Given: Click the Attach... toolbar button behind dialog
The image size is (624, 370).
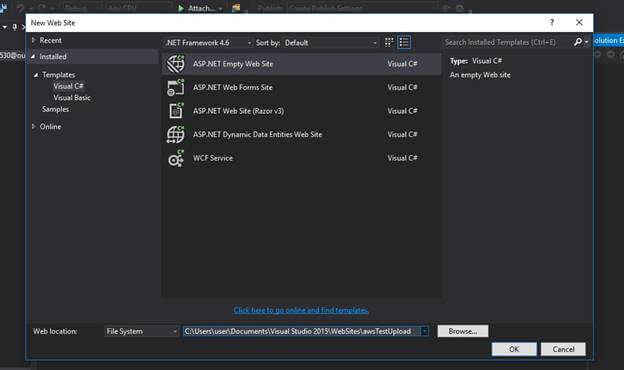Looking at the screenshot, I should pos(200,8).
